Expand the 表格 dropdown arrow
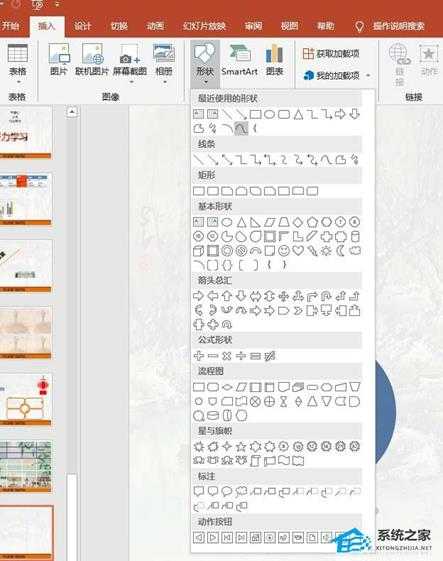 pos(18,83)
